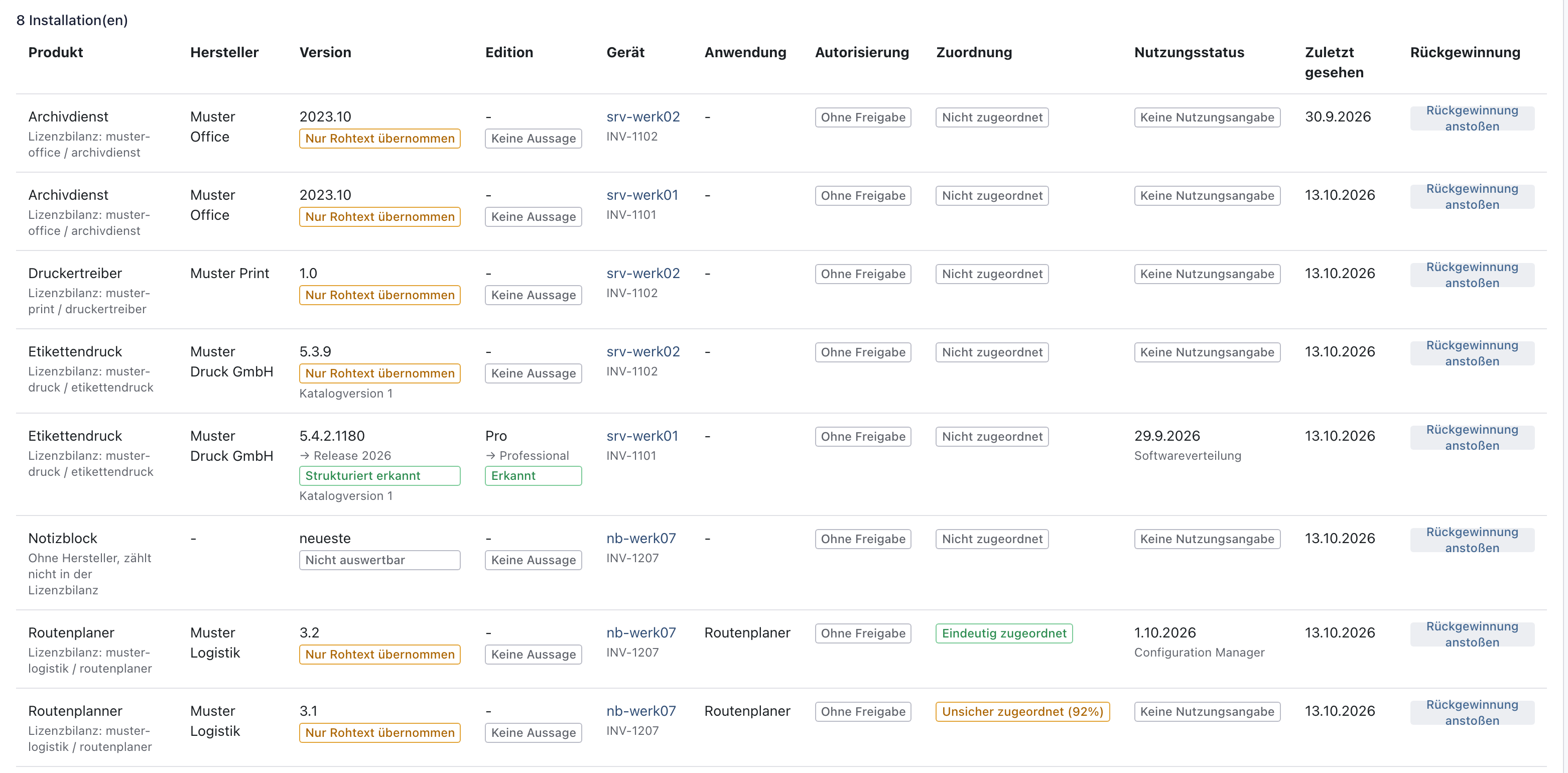Click the Gerät column header

tap(625, 52)
